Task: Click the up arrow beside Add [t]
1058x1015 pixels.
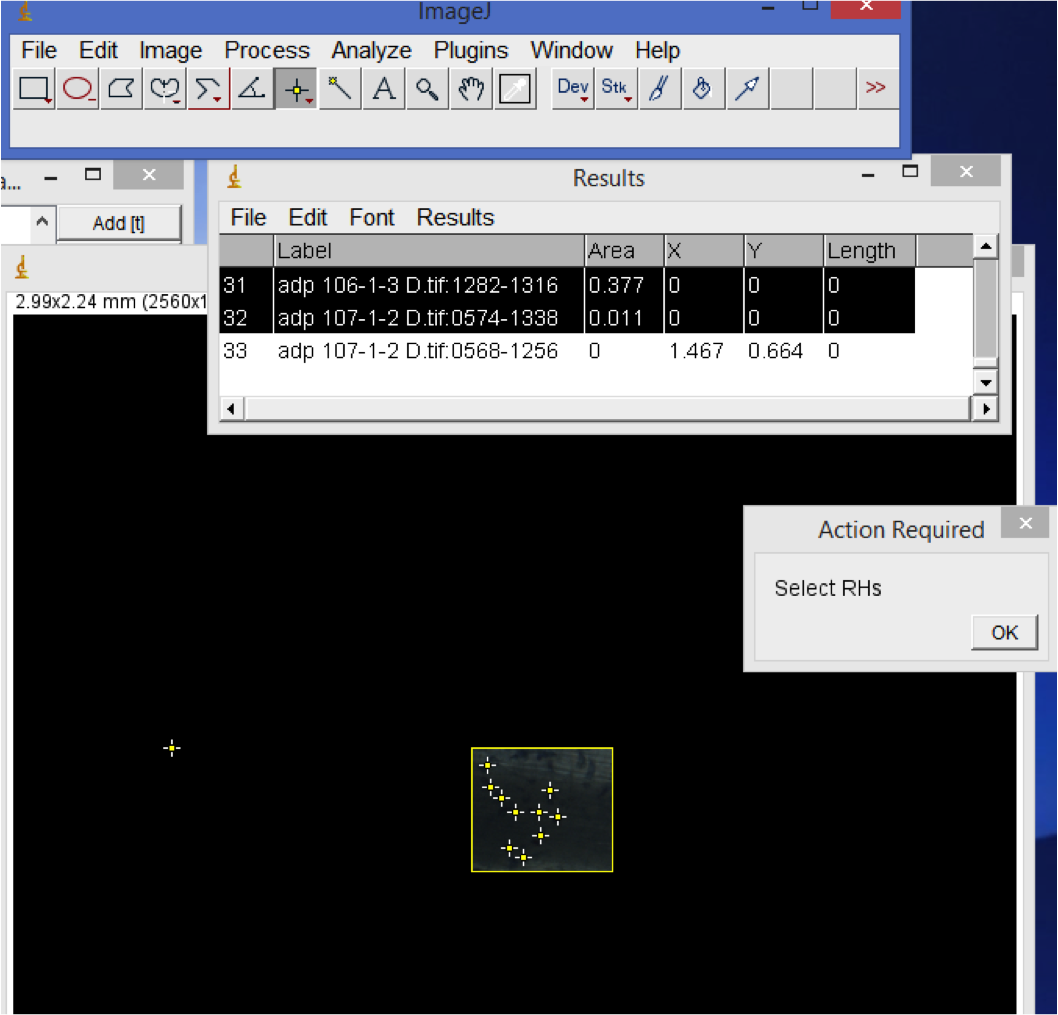Action: coord(42,221)
